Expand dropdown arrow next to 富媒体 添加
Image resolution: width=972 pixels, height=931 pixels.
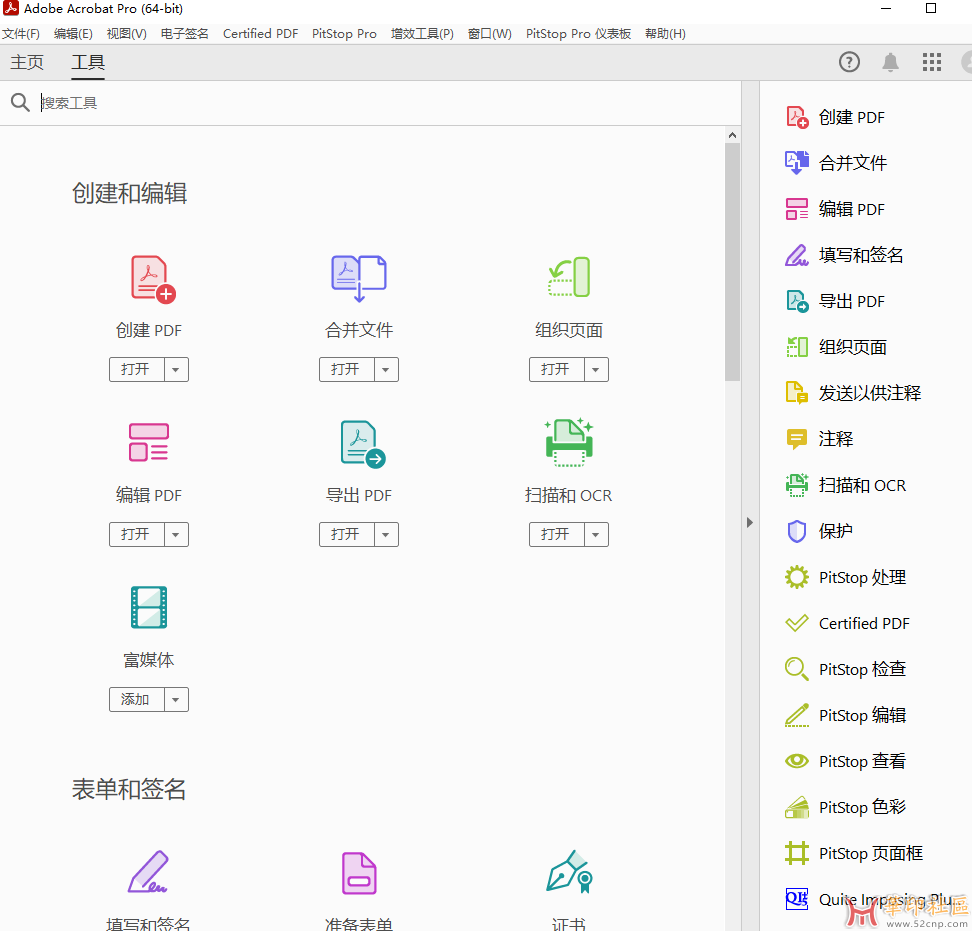(x=176, y=700)
